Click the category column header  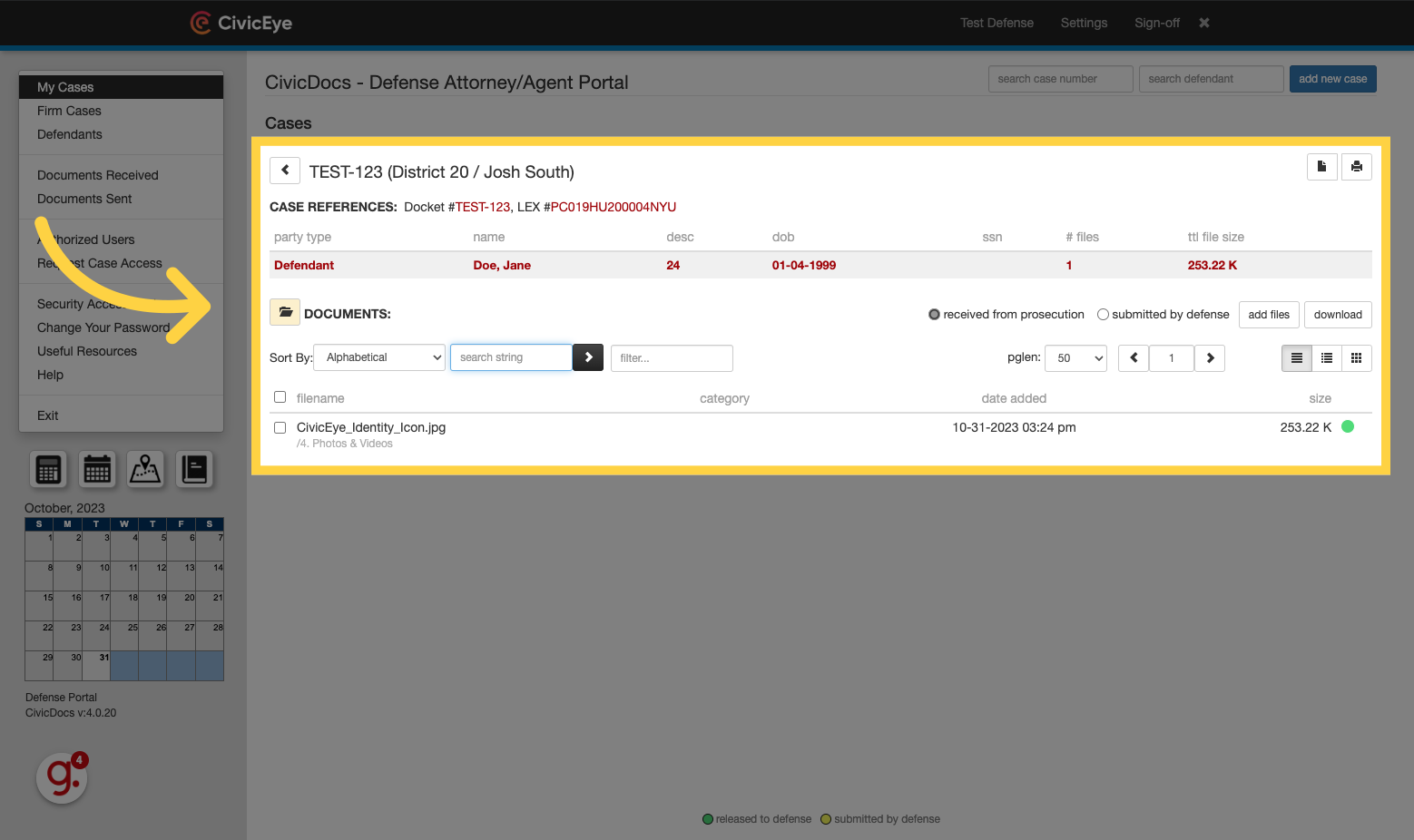coord(724,398)
